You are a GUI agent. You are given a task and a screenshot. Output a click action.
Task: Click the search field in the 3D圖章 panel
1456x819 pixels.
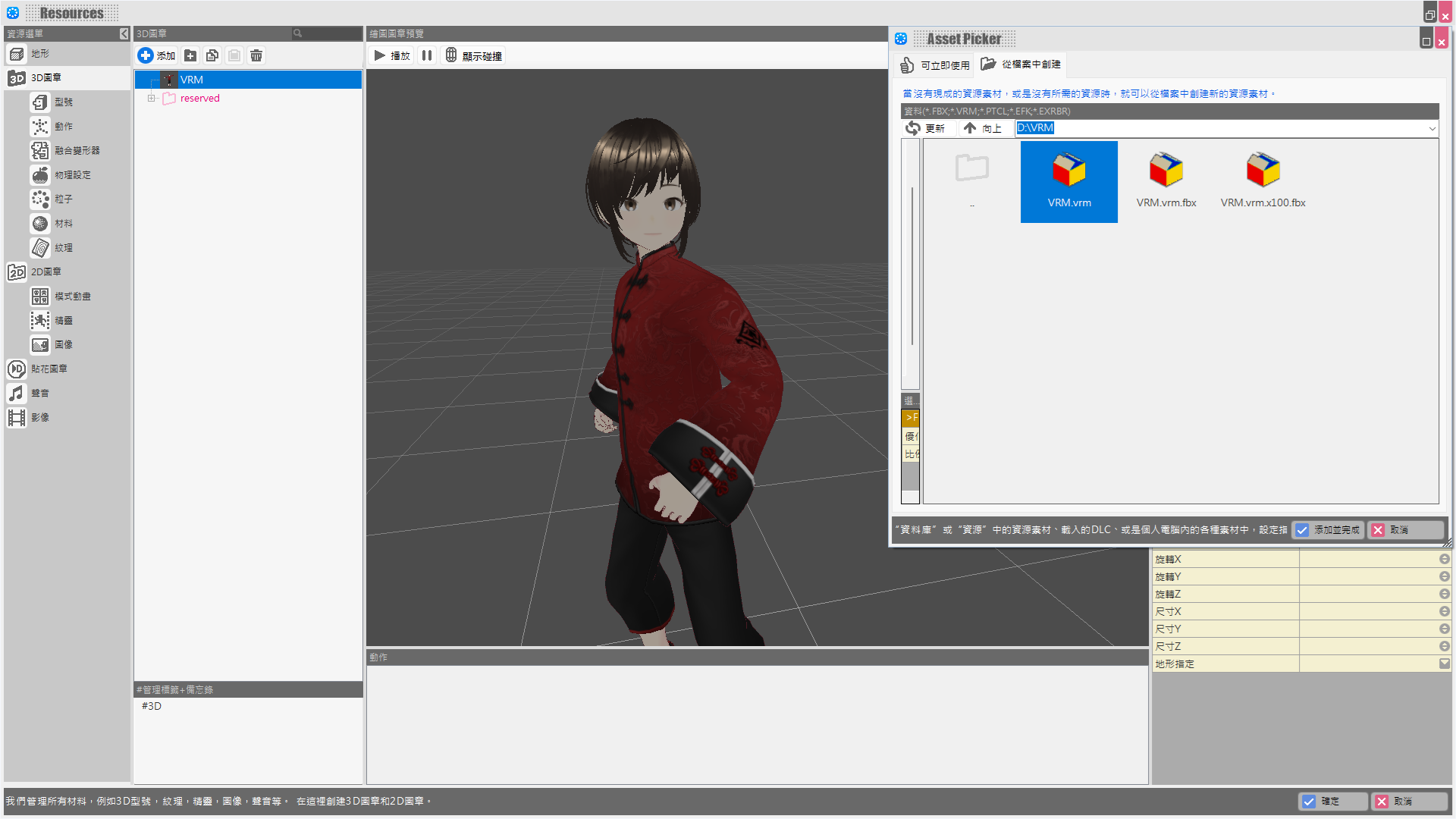(x=327, y=33)
